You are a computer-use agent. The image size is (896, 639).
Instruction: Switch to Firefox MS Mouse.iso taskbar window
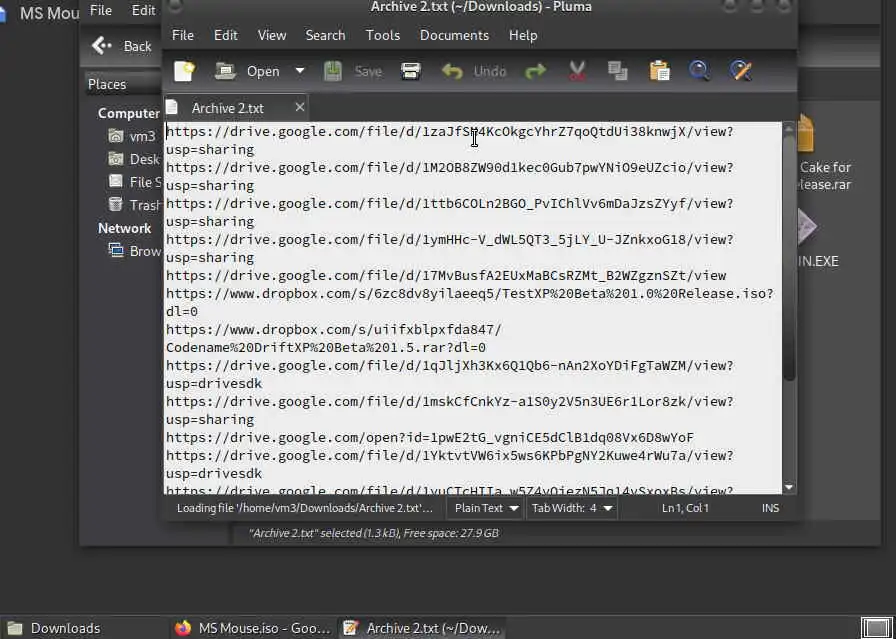253,628
